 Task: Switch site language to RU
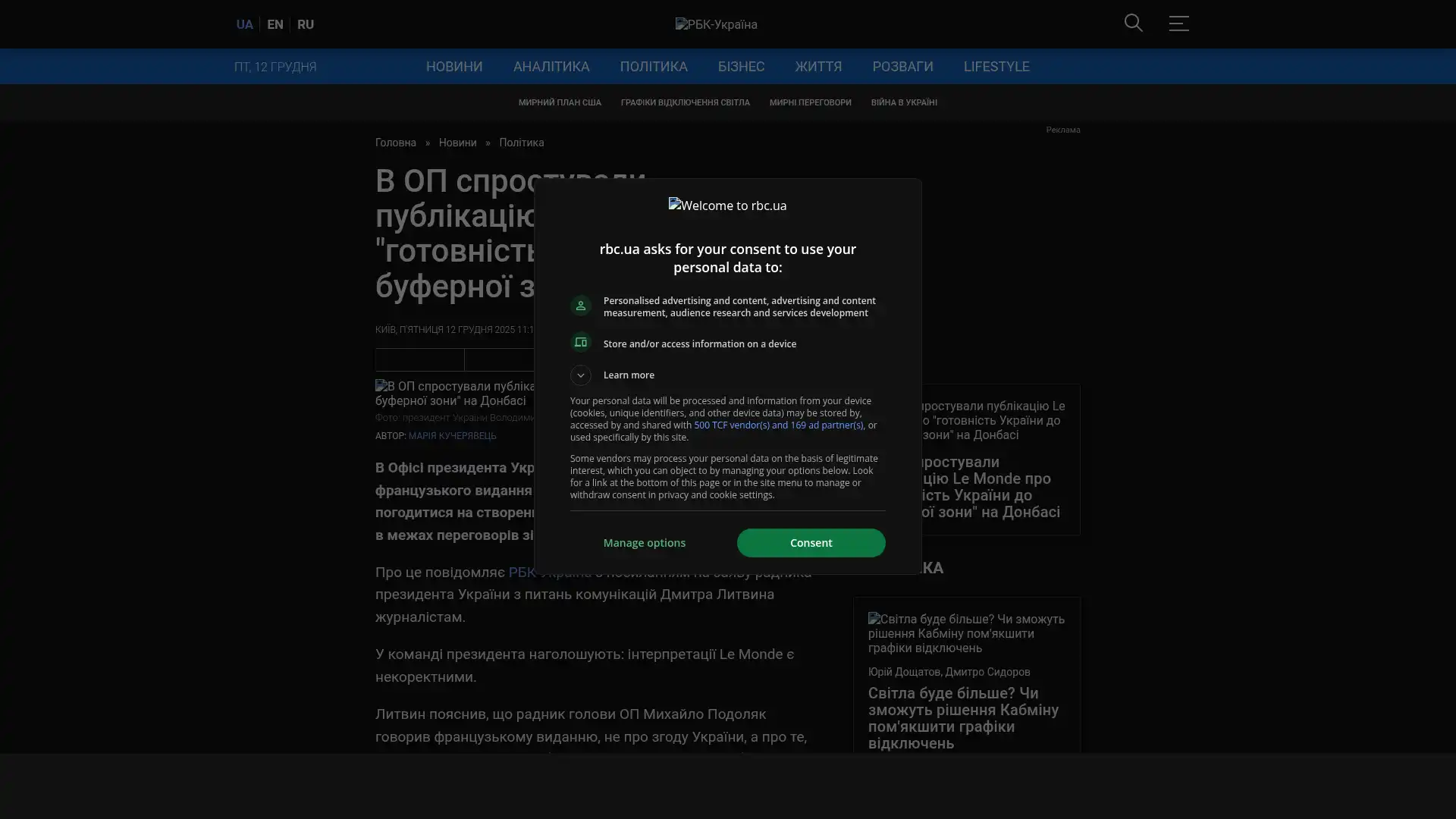(306, 24)
